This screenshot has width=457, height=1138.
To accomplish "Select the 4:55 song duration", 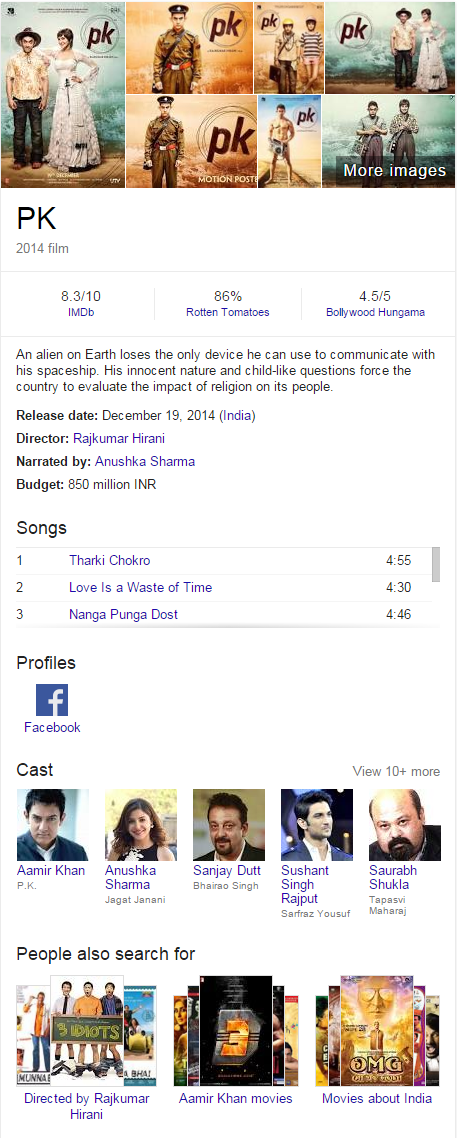I will (399, 560).
